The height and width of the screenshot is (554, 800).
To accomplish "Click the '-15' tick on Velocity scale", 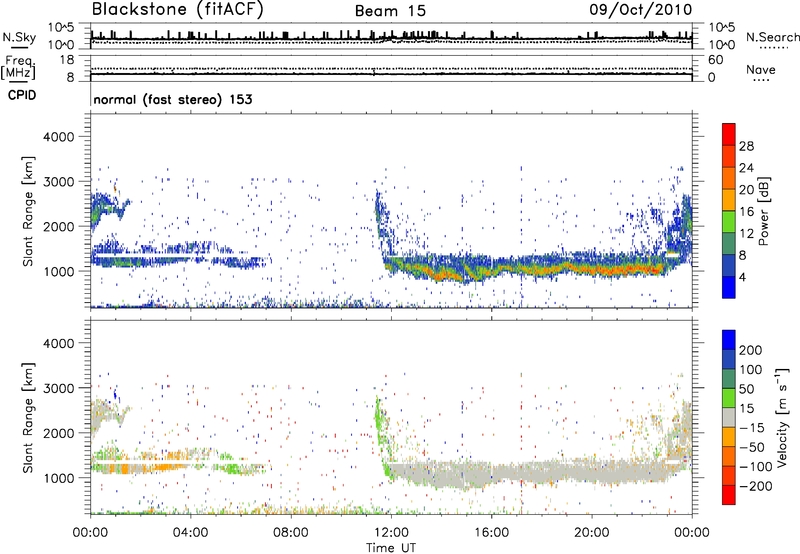I will tap(752, 428).
